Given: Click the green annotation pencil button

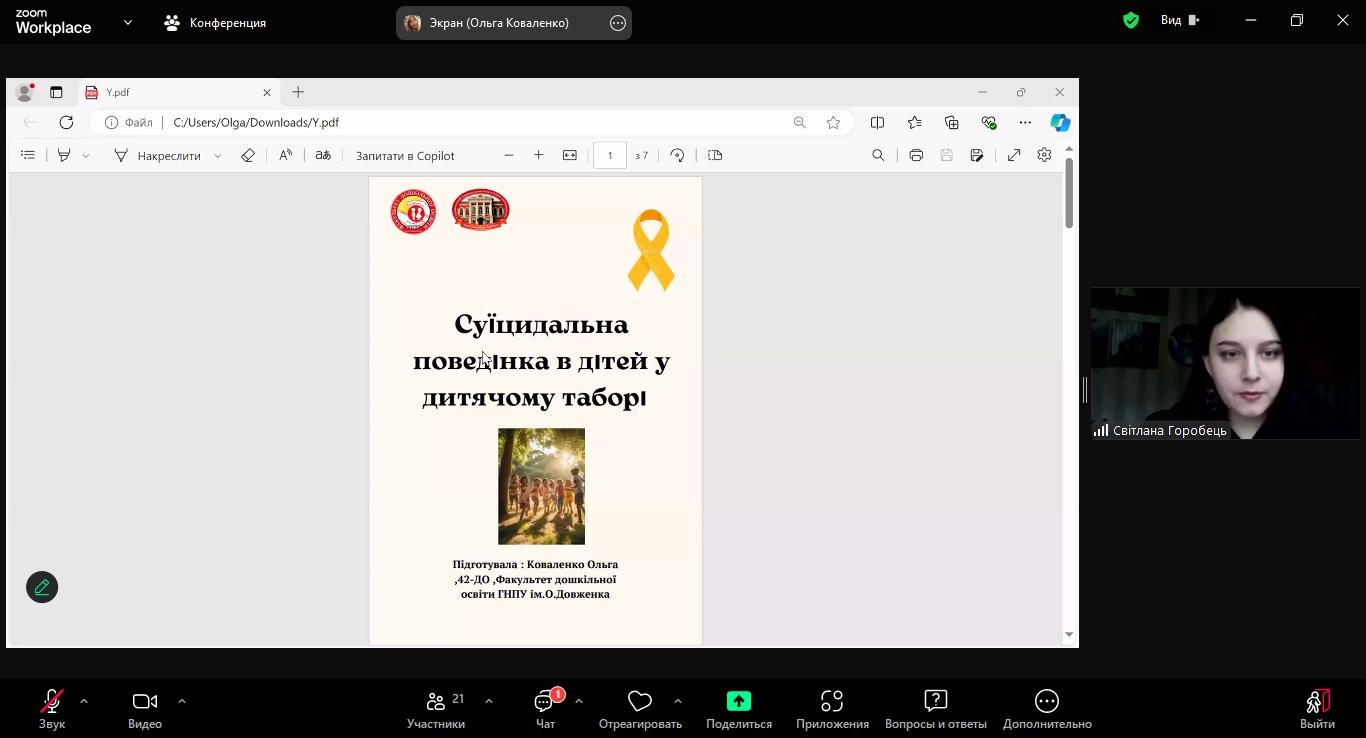Looking at the screenshot, I should pos(42,587).
